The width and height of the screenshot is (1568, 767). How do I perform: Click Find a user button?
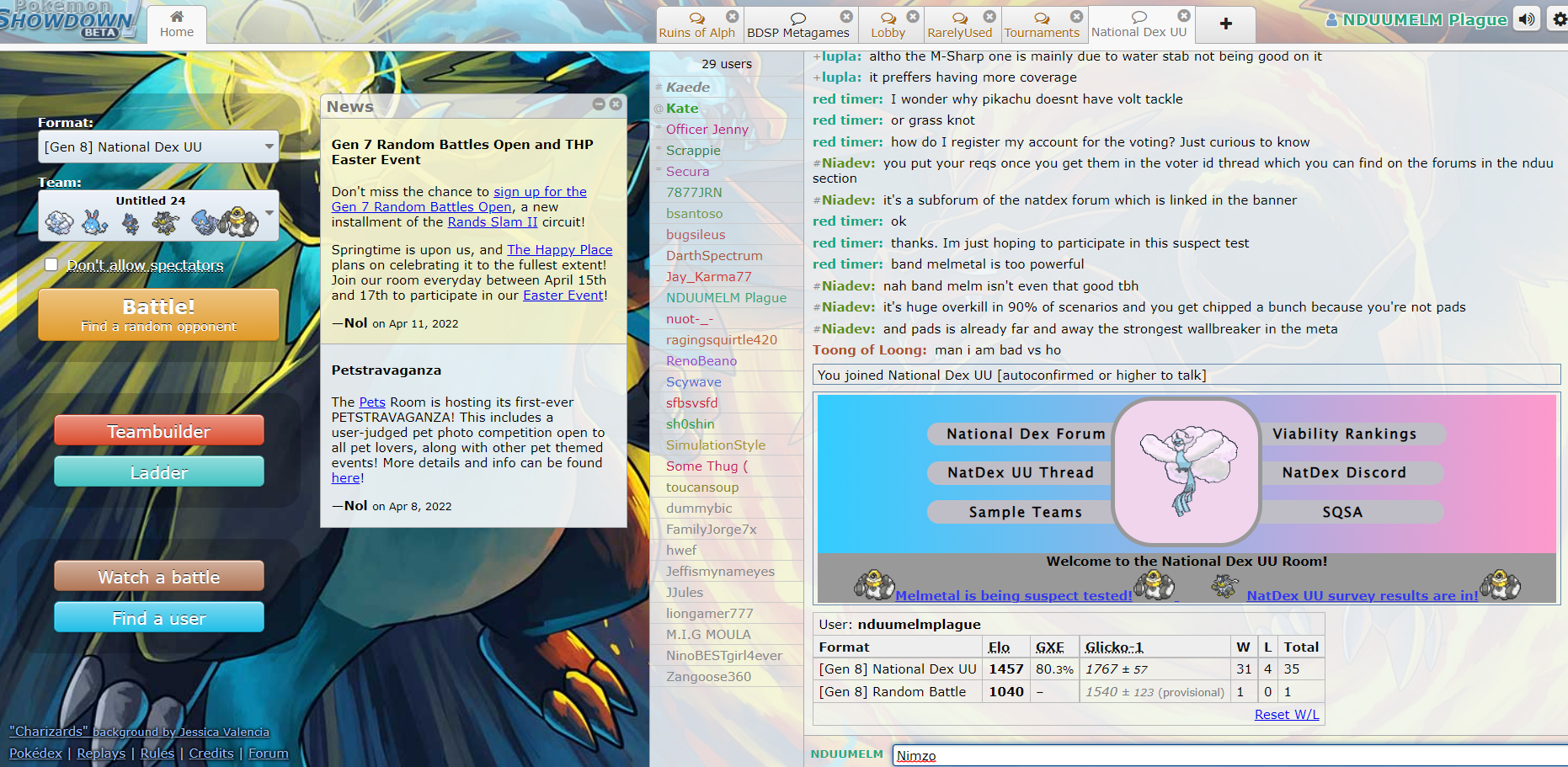click(158, 618)
